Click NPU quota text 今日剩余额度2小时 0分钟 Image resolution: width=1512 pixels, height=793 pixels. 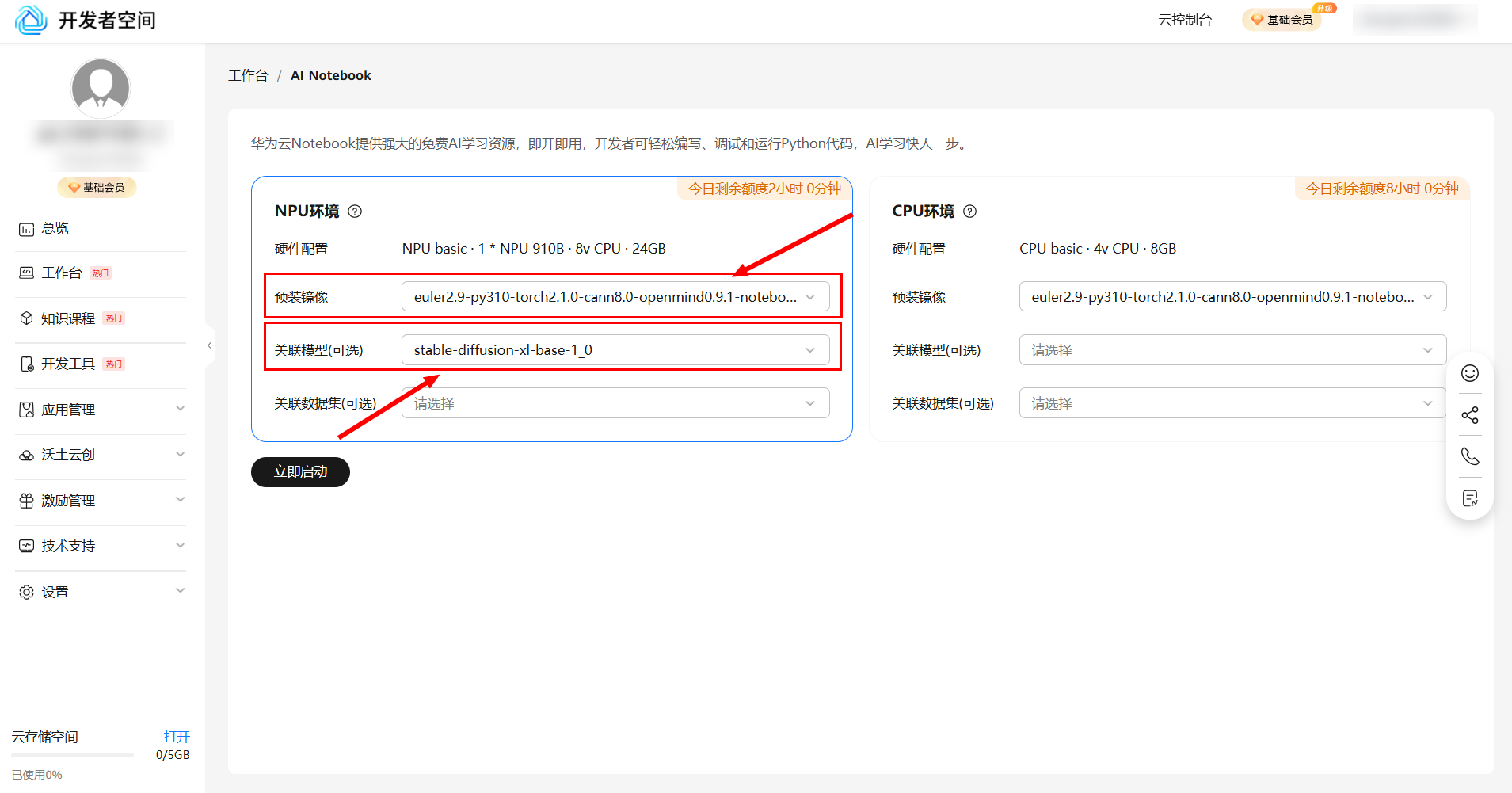764,189
